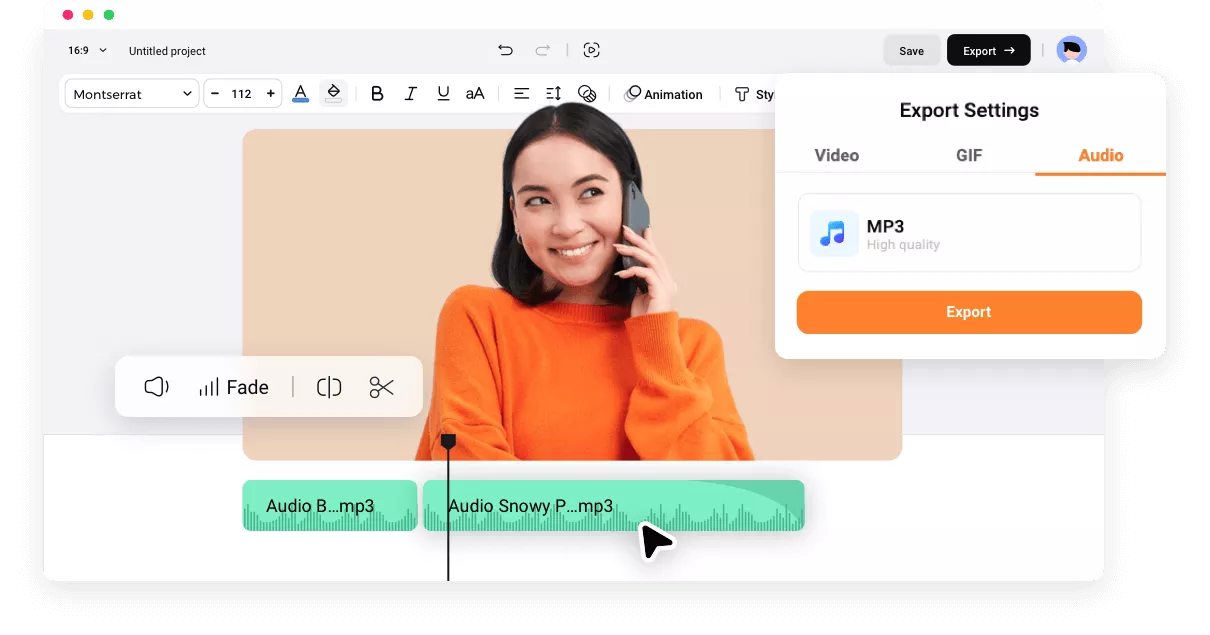This screenshot has height=635, width=1210.
Task: Toggle bold text formatting
Action: point(377,94)
